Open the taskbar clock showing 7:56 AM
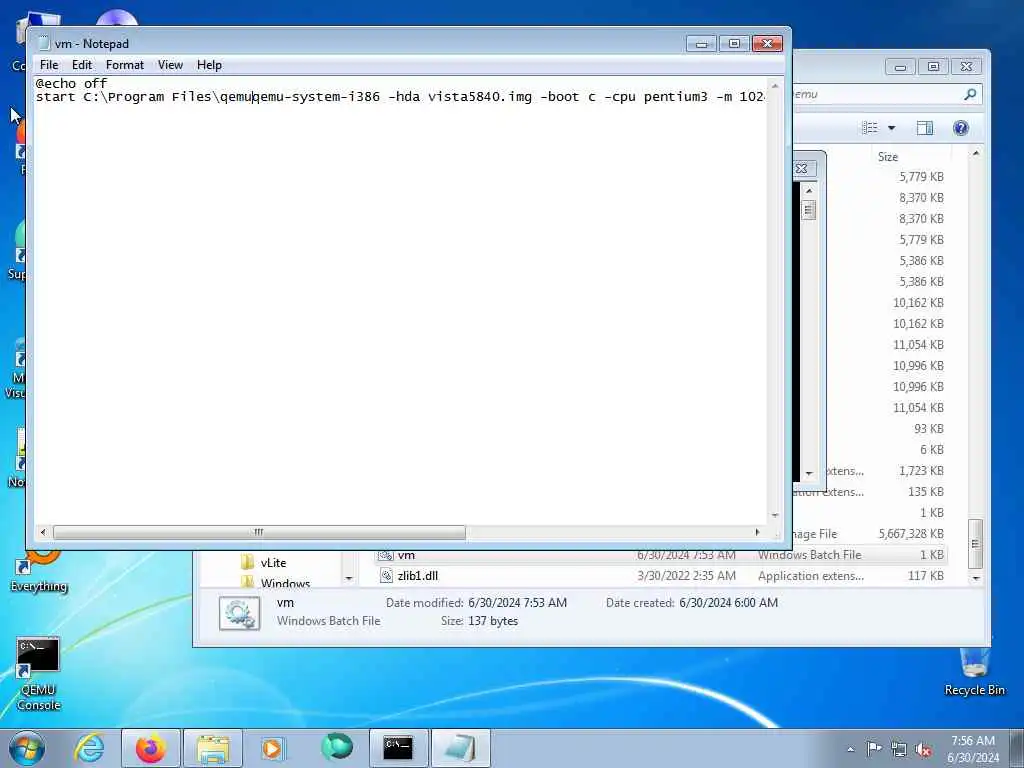The width and height of the screenshot is (1024, 768). point(973,749)
